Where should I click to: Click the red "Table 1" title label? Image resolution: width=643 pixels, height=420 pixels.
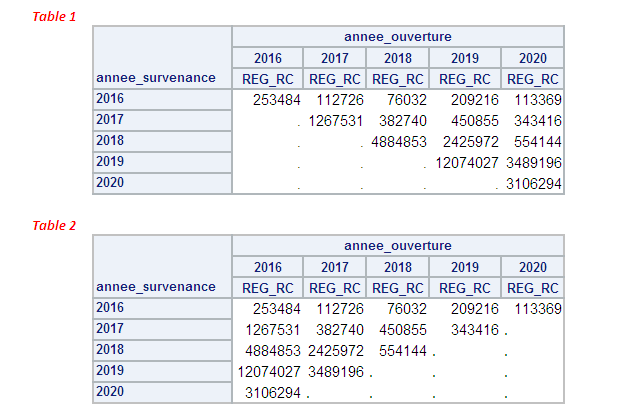tap(55, 17)
